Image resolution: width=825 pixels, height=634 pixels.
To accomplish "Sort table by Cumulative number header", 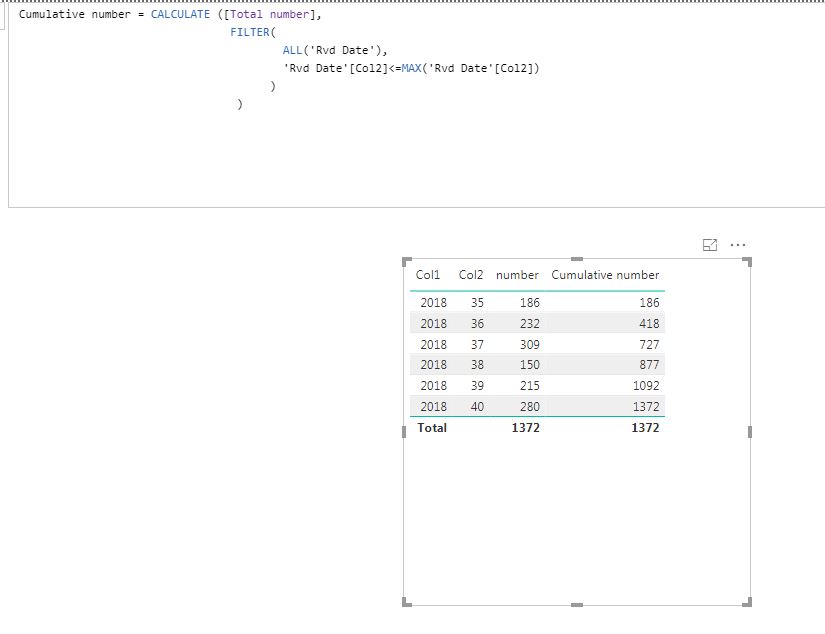I will [x=605, y=275].
